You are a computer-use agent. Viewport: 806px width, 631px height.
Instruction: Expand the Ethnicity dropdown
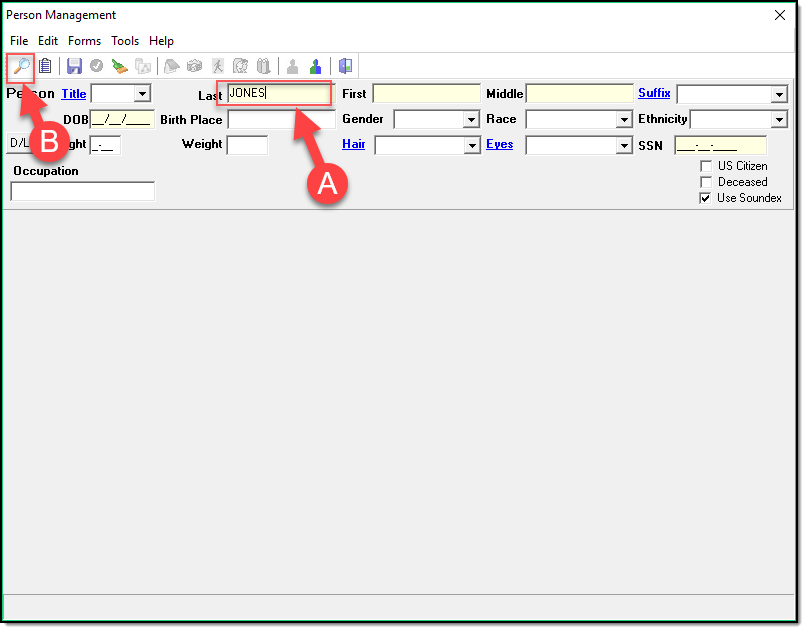[x=779, y=120]
